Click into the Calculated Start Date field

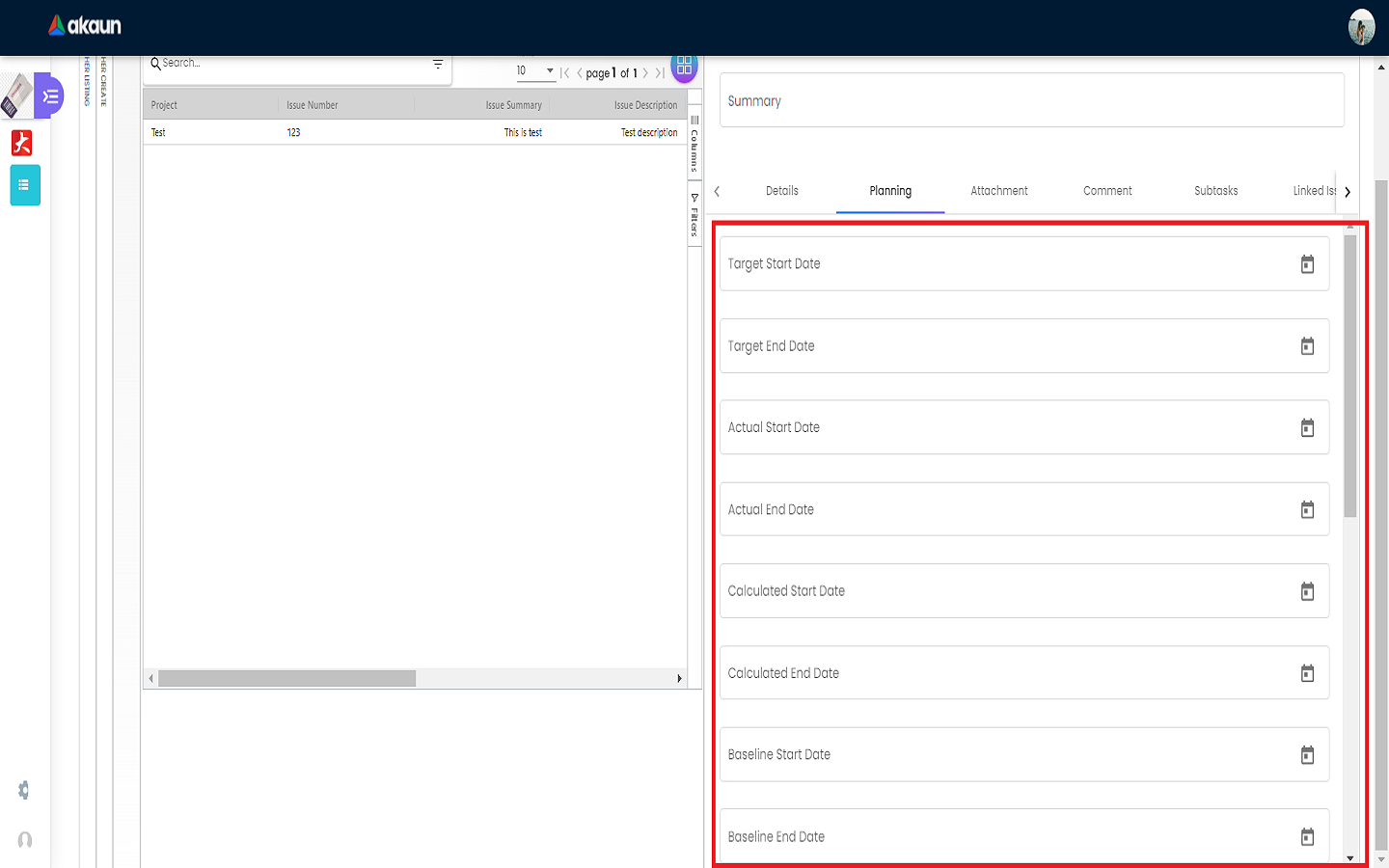coord(1024,591)
